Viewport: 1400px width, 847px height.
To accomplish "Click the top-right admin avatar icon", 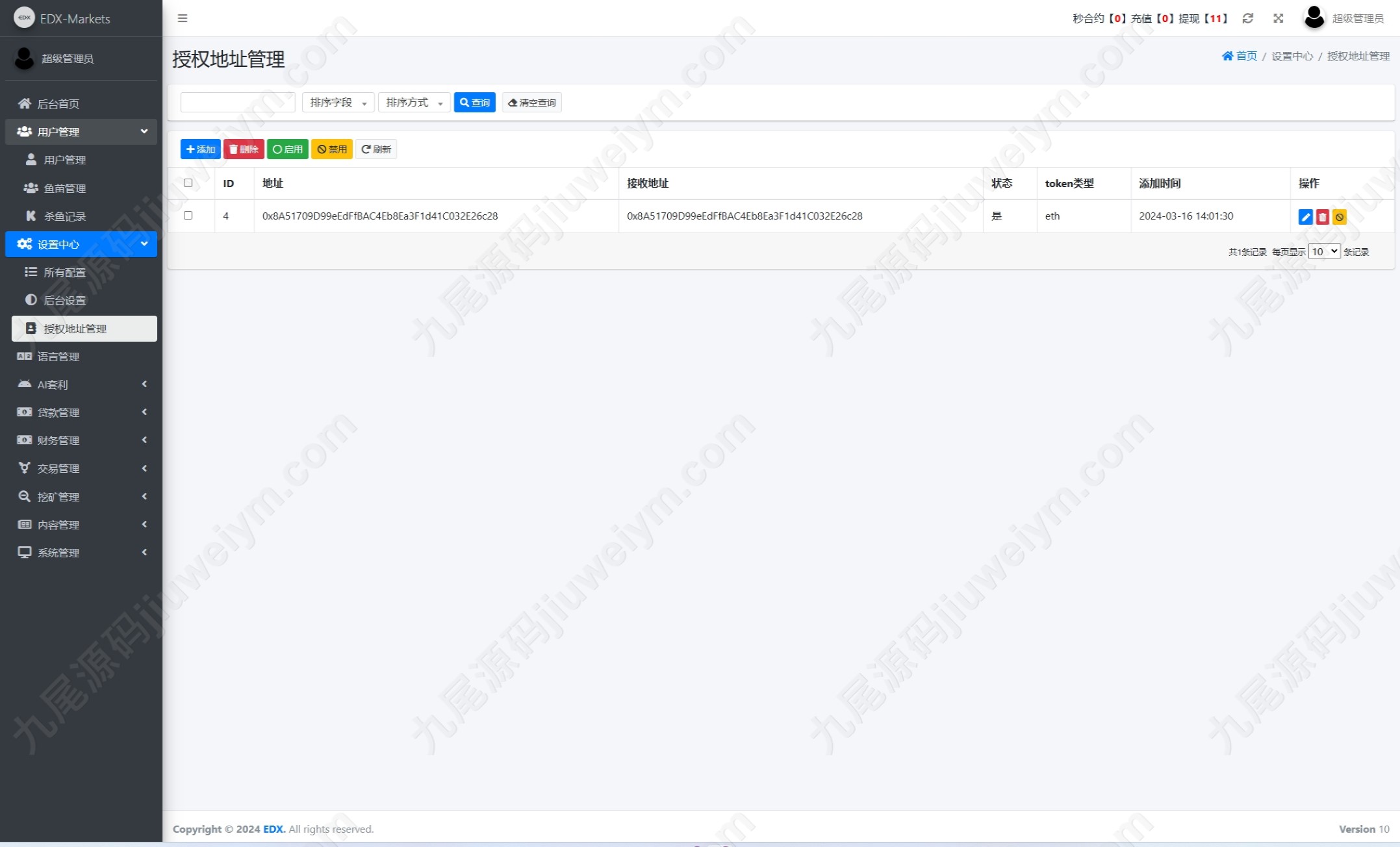I will click(1314, 18).
